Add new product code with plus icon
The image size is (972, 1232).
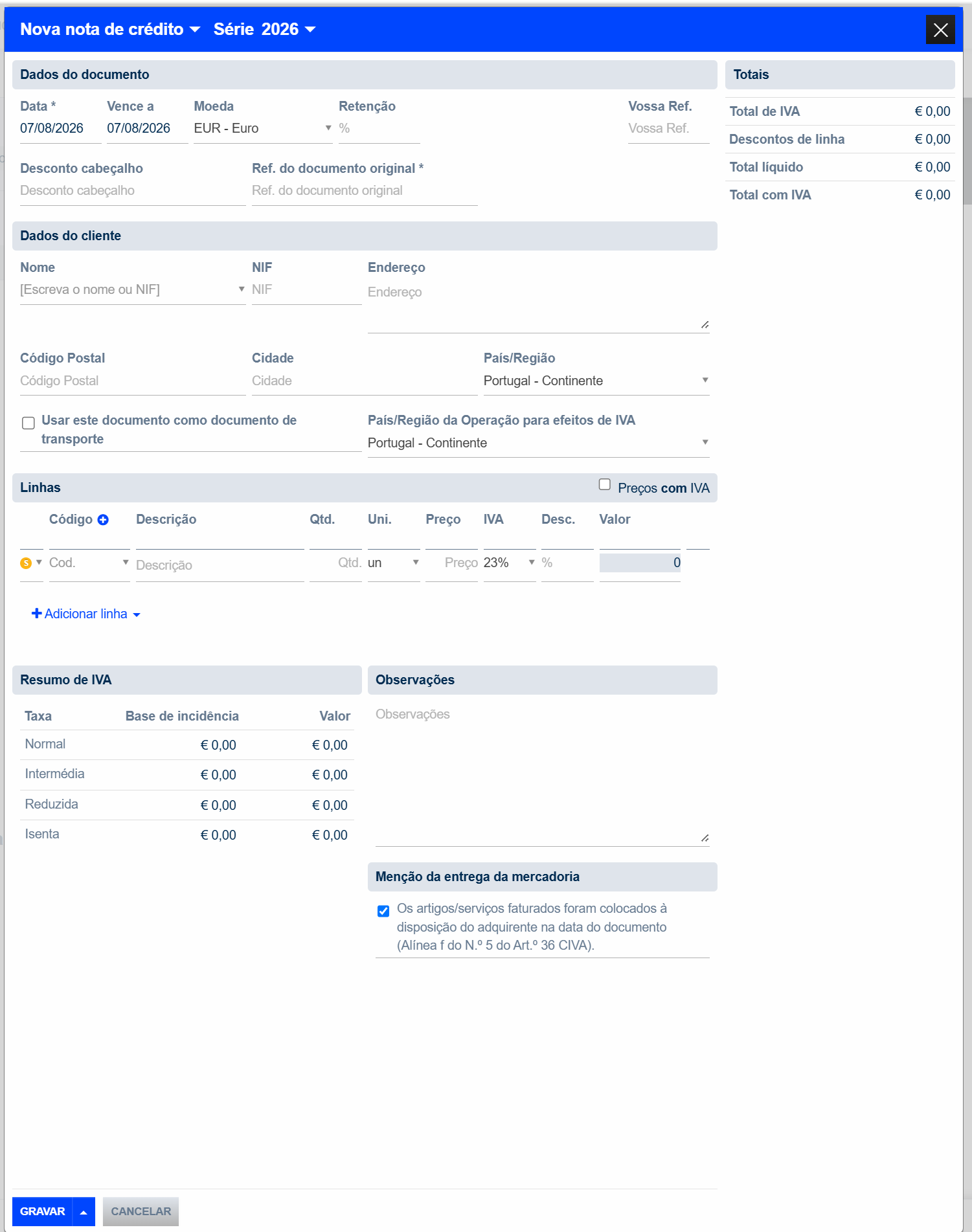103,520
